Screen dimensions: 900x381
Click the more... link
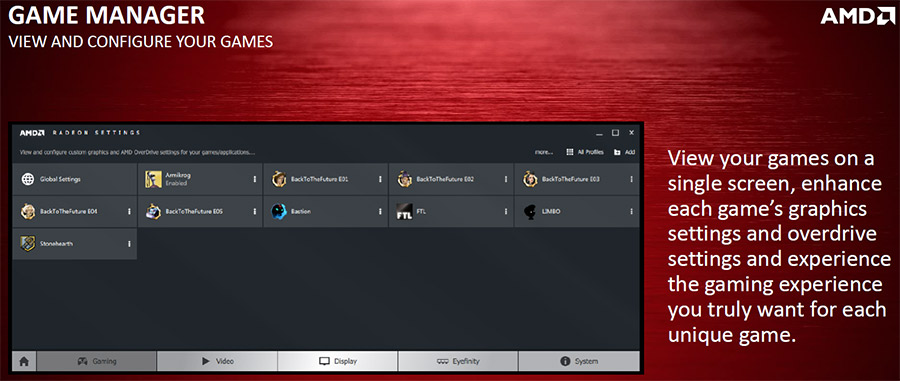(x=544, y=153)
